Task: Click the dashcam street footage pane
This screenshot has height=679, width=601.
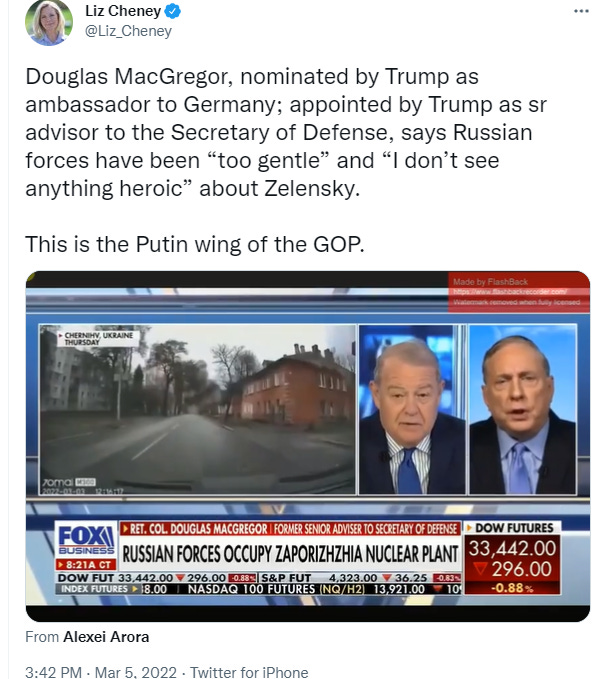Action: (x=197, y=409)
